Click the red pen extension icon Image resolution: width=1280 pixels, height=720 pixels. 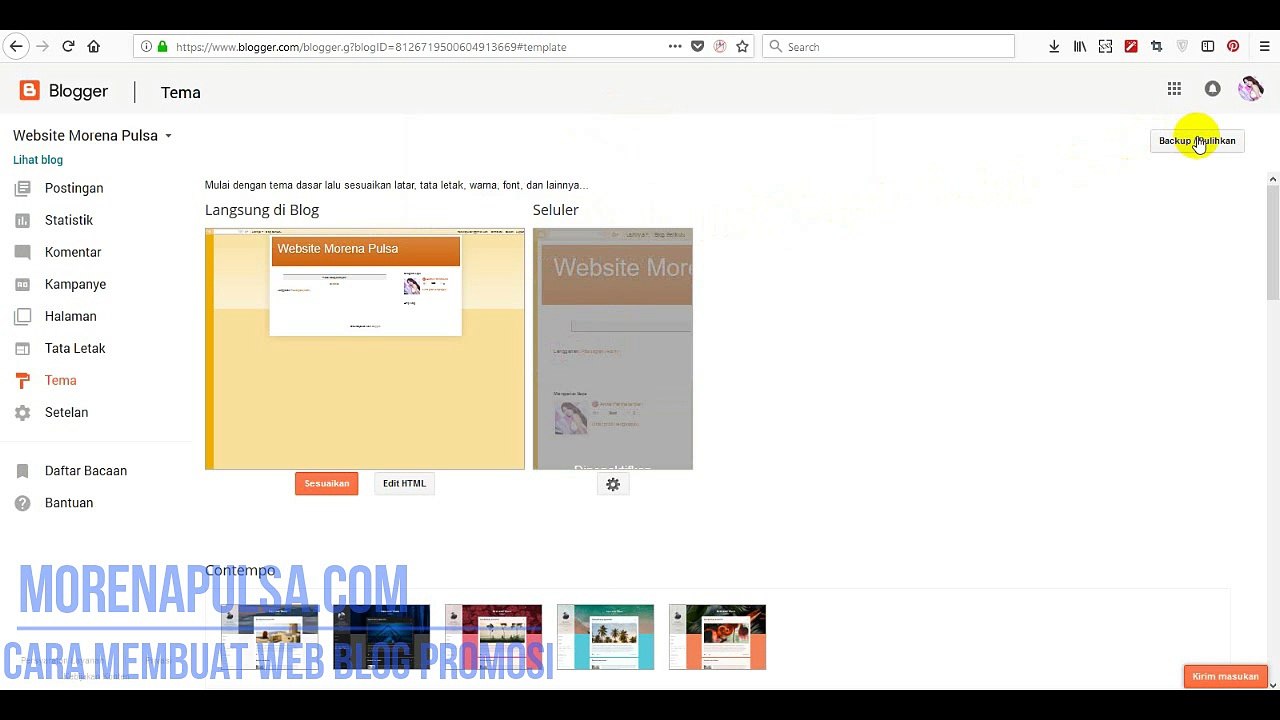1131,46
